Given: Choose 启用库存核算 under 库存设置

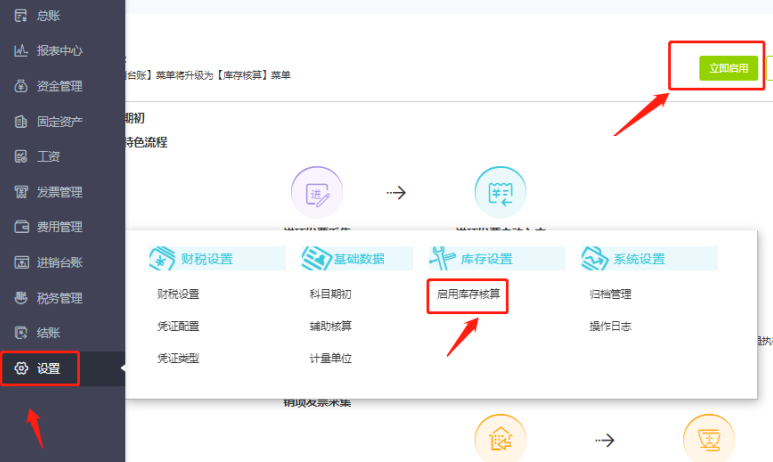Looking at the screenshot, I should [468, 294].
